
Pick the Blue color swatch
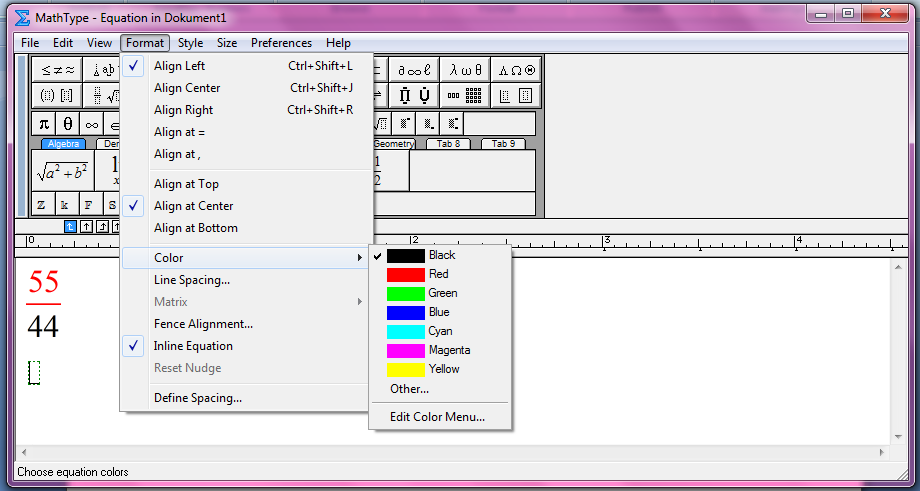pos(405,313)
